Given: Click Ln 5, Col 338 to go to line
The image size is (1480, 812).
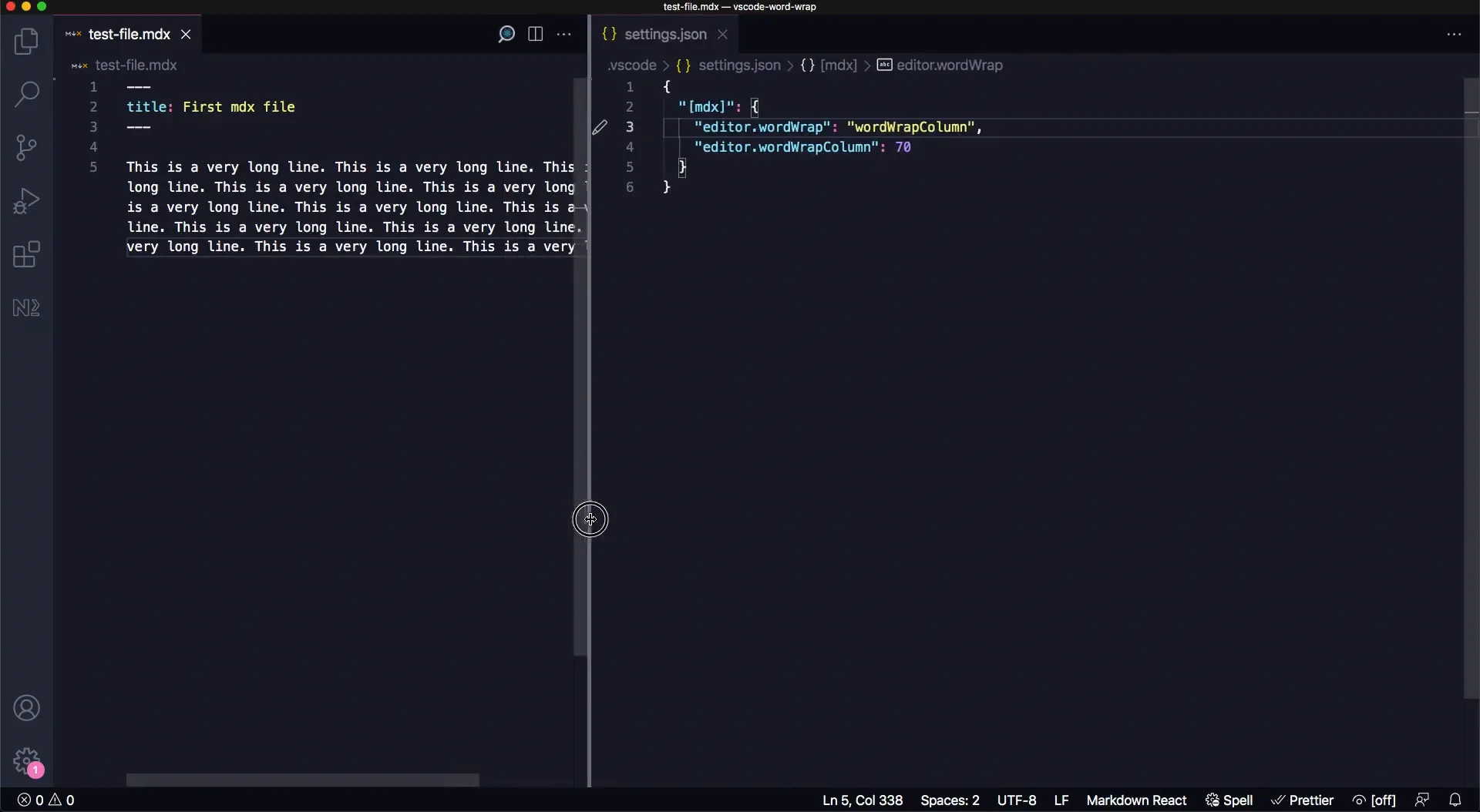Looking at the screenshot, I should coord(862,800).
